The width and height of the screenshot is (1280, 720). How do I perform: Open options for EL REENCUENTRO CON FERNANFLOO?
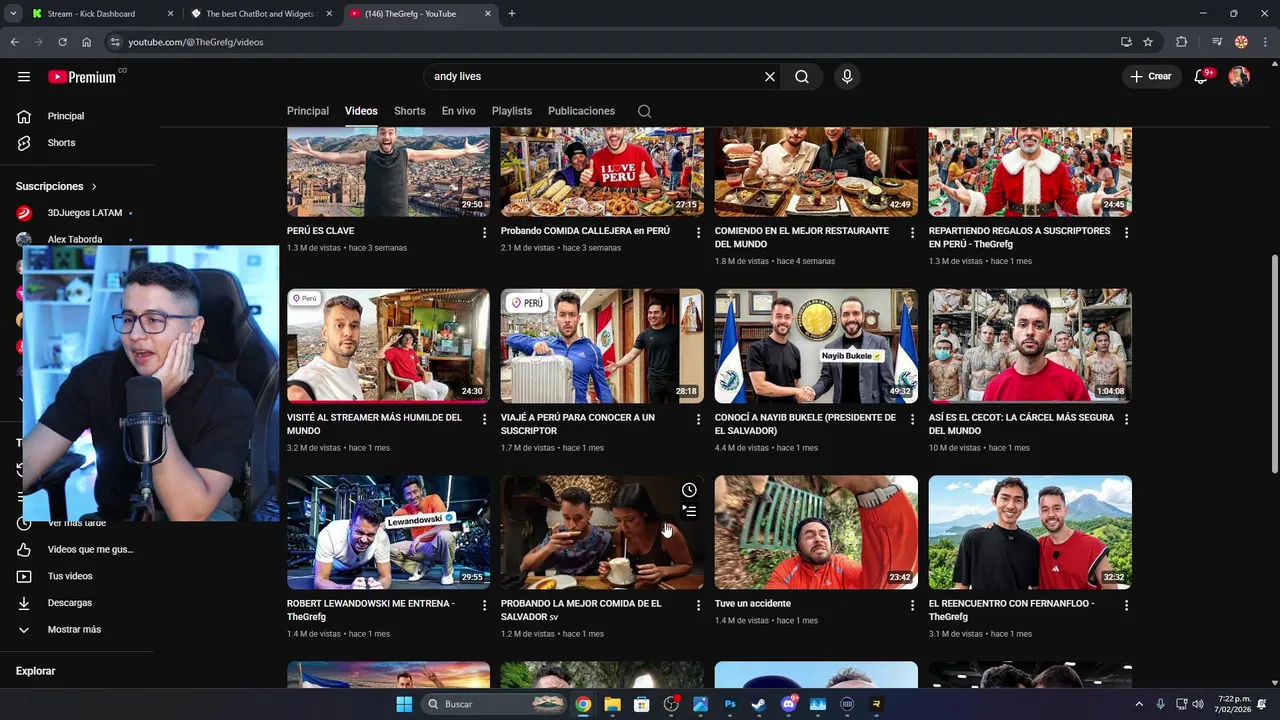pos(1126,605)
